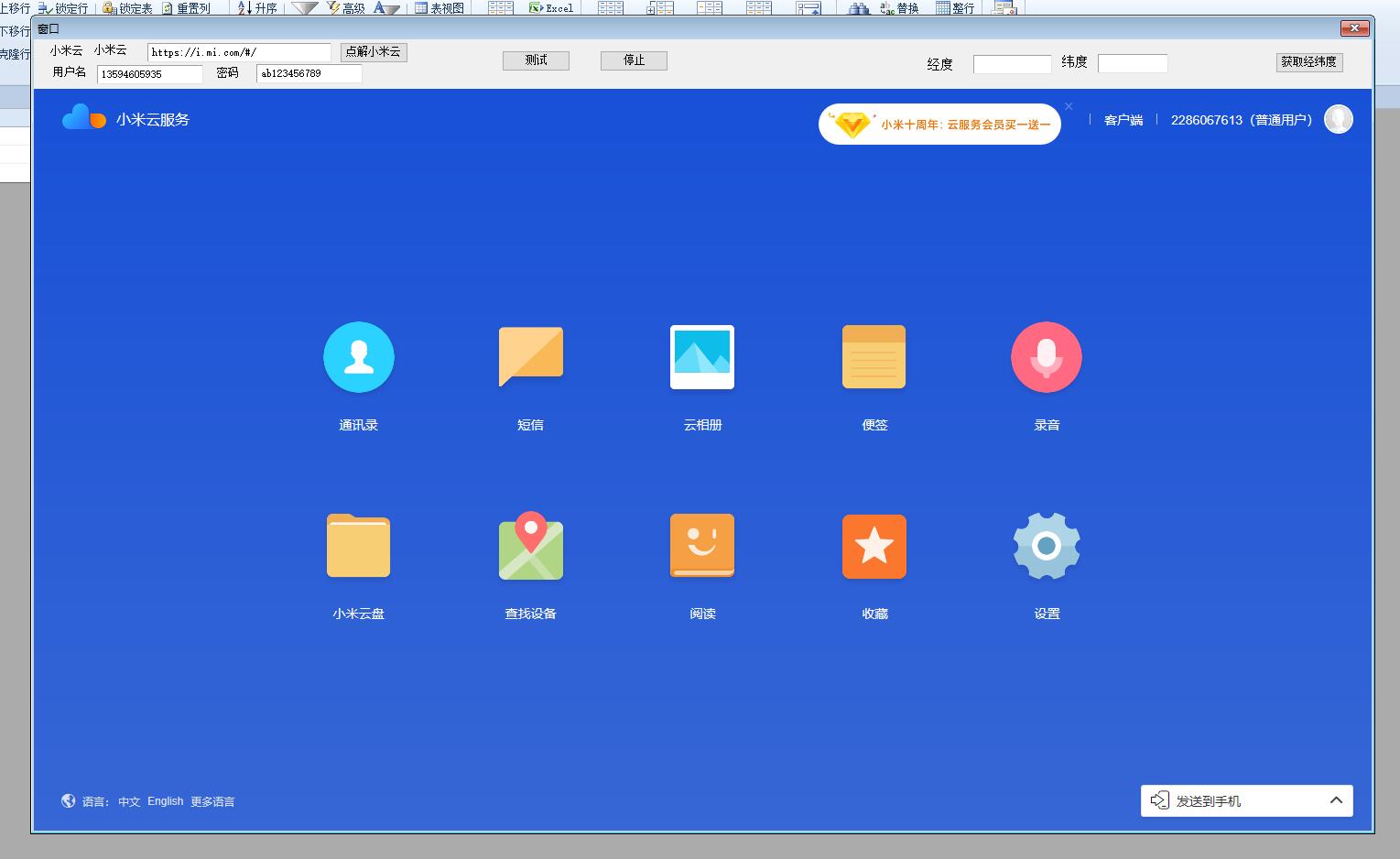Click the 表视图 table view toolbar item
The width and height of the screenshot is (1400, 859).
pyautogui.click(x=440, y=7)
